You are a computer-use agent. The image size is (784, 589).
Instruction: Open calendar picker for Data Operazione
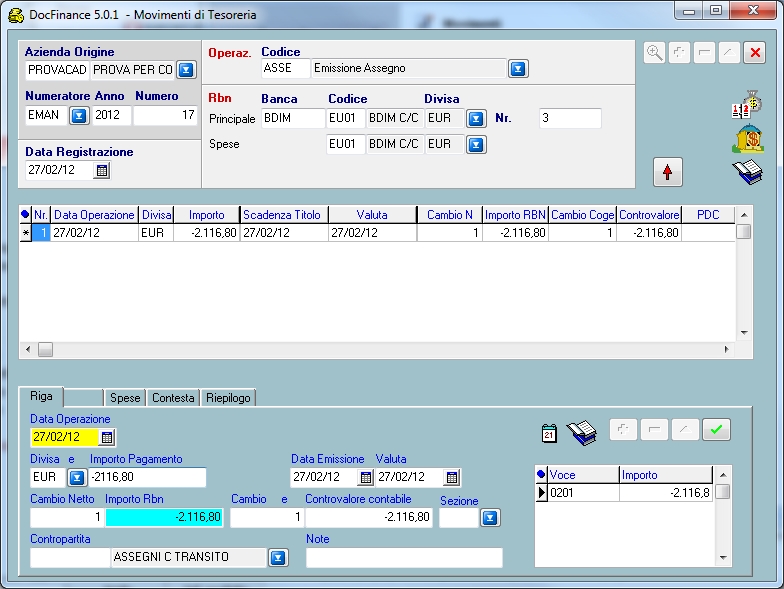108,437
